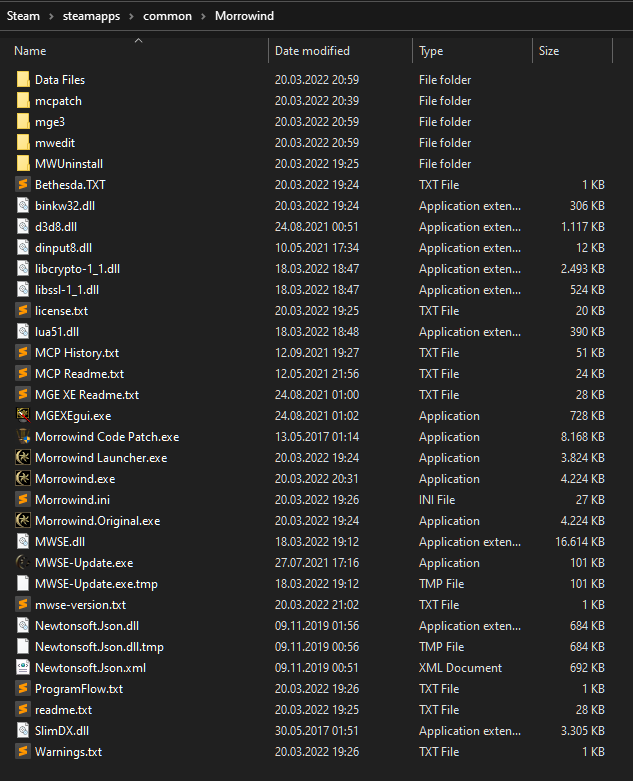Select the Newtonsoft.Json.xml document icon
Viewport: 633px width, 781px height.
click(x=24, y=668)
